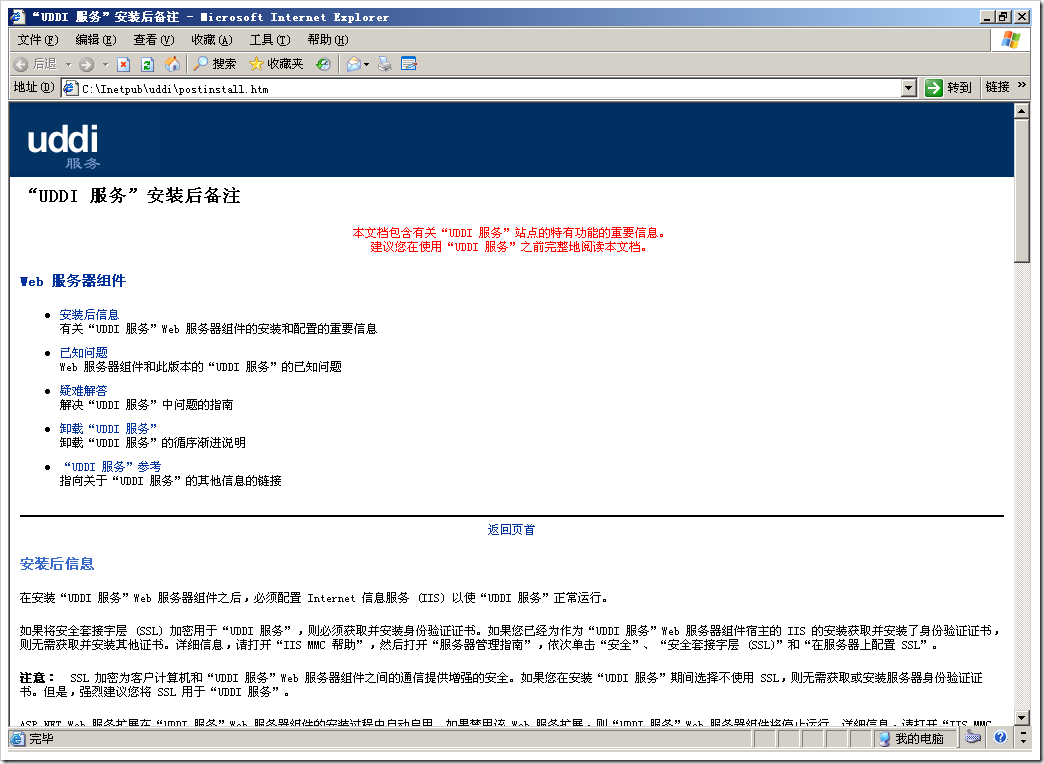Viewport: 1044px width, 764px height.
Task: Click text 卸载“UDDI 服务”的循序渐进说明
Action: (x=152, y=442)
